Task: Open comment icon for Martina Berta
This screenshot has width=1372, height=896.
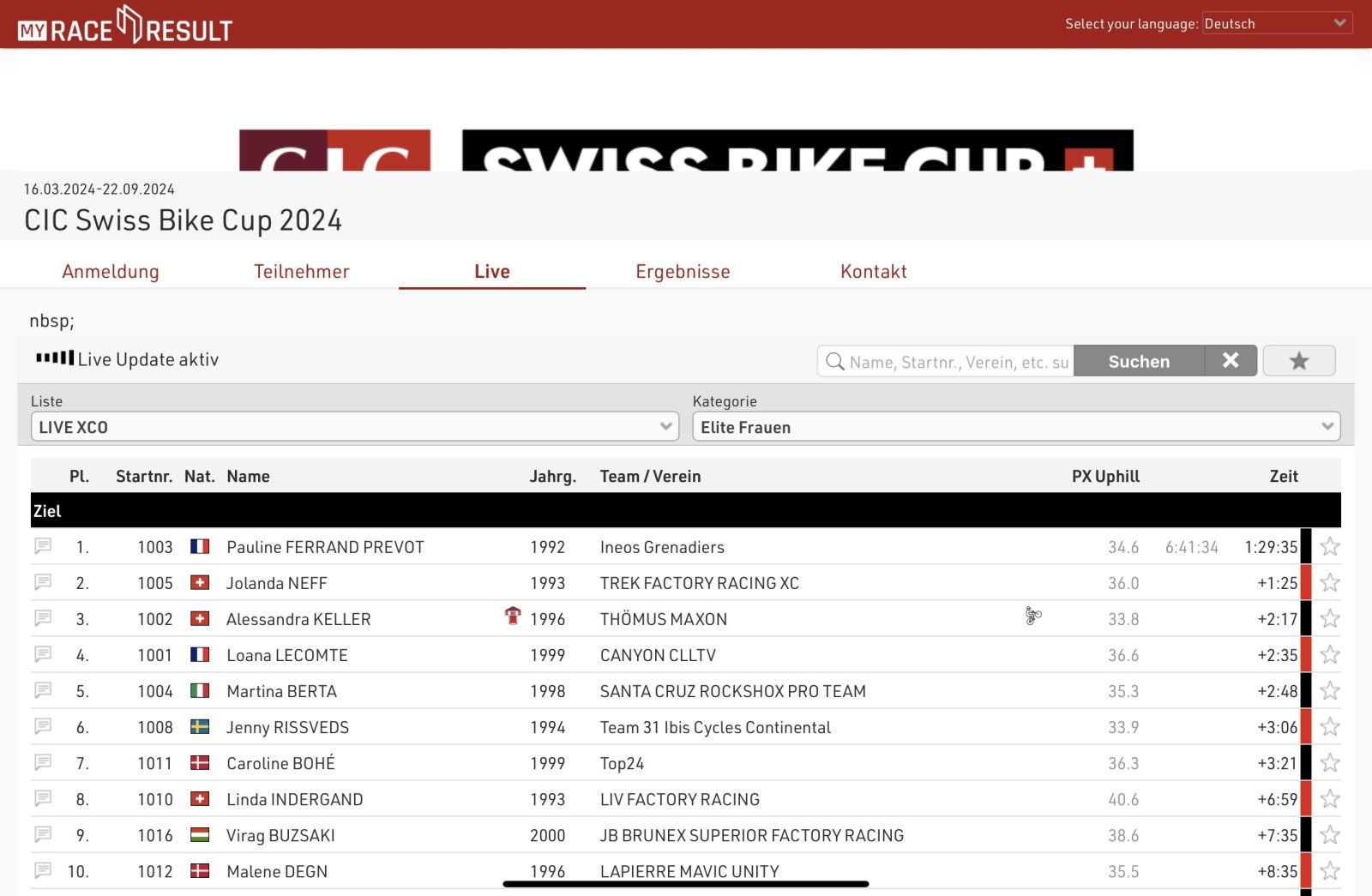Action: 43,690
